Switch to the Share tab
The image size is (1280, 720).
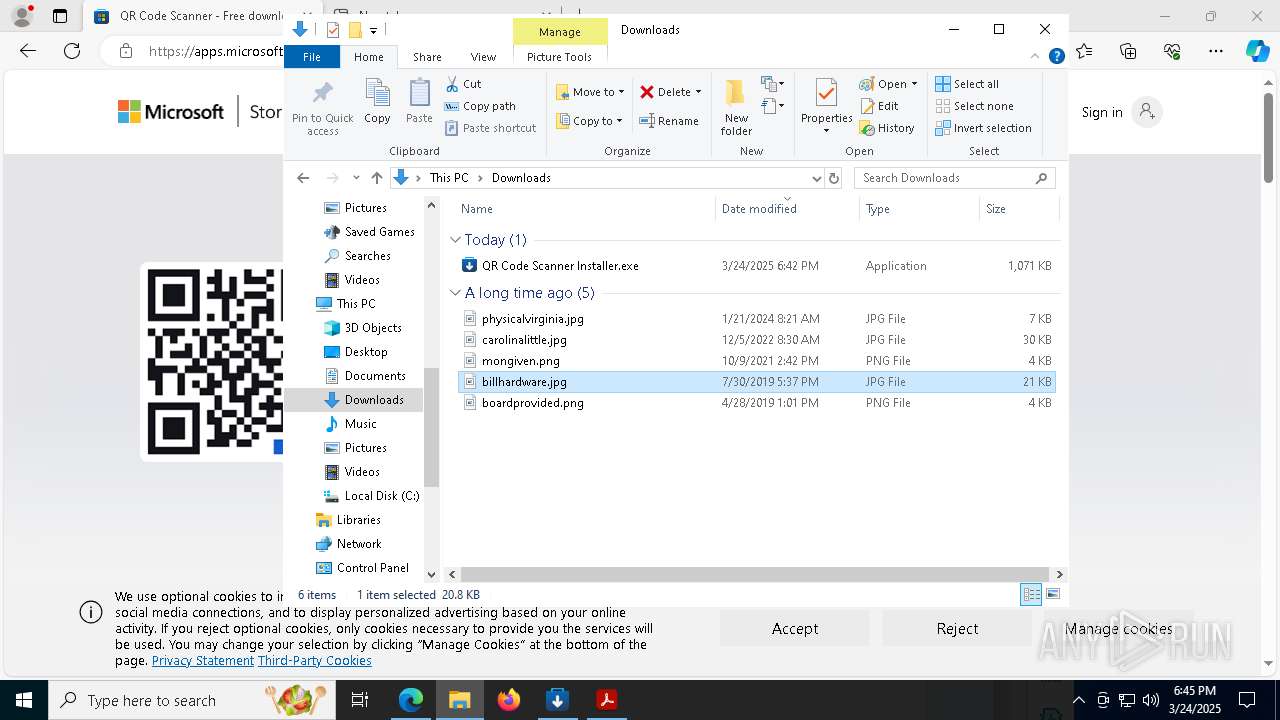(427, 57)
